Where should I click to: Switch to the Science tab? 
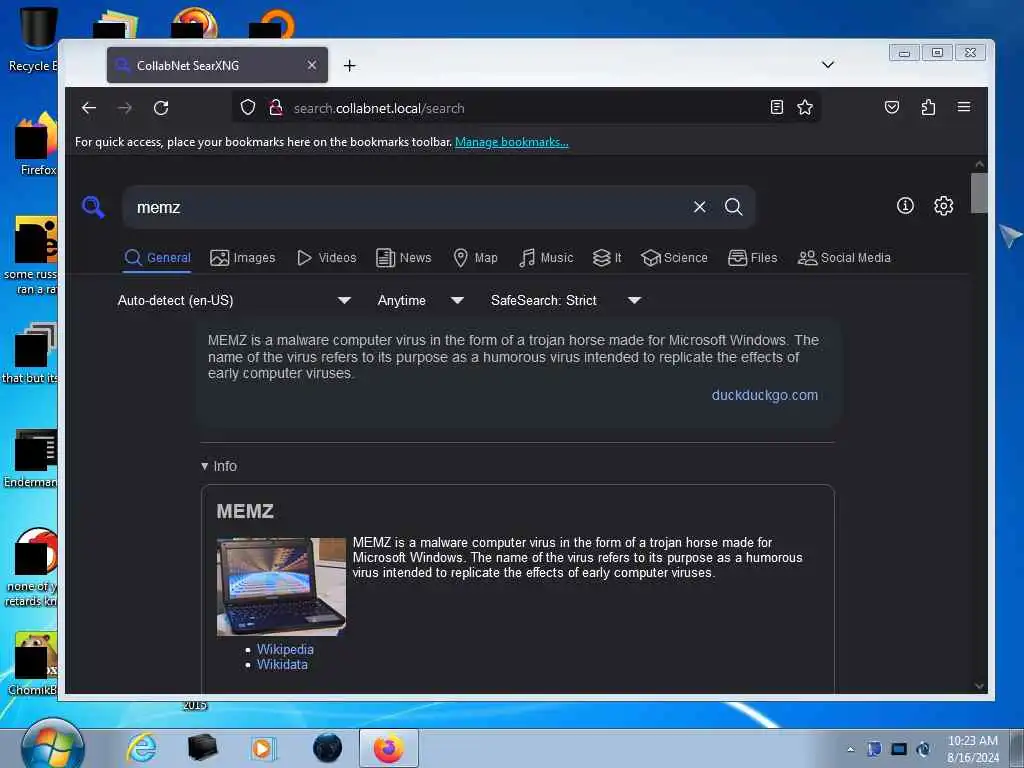click(674, 258)
